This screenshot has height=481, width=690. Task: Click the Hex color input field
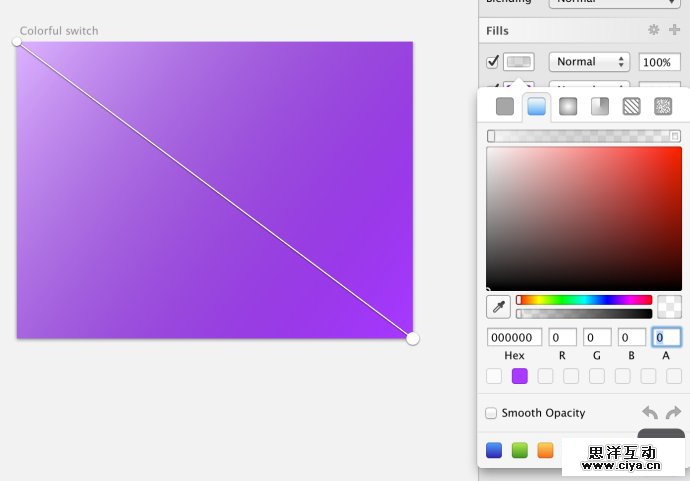514,337
